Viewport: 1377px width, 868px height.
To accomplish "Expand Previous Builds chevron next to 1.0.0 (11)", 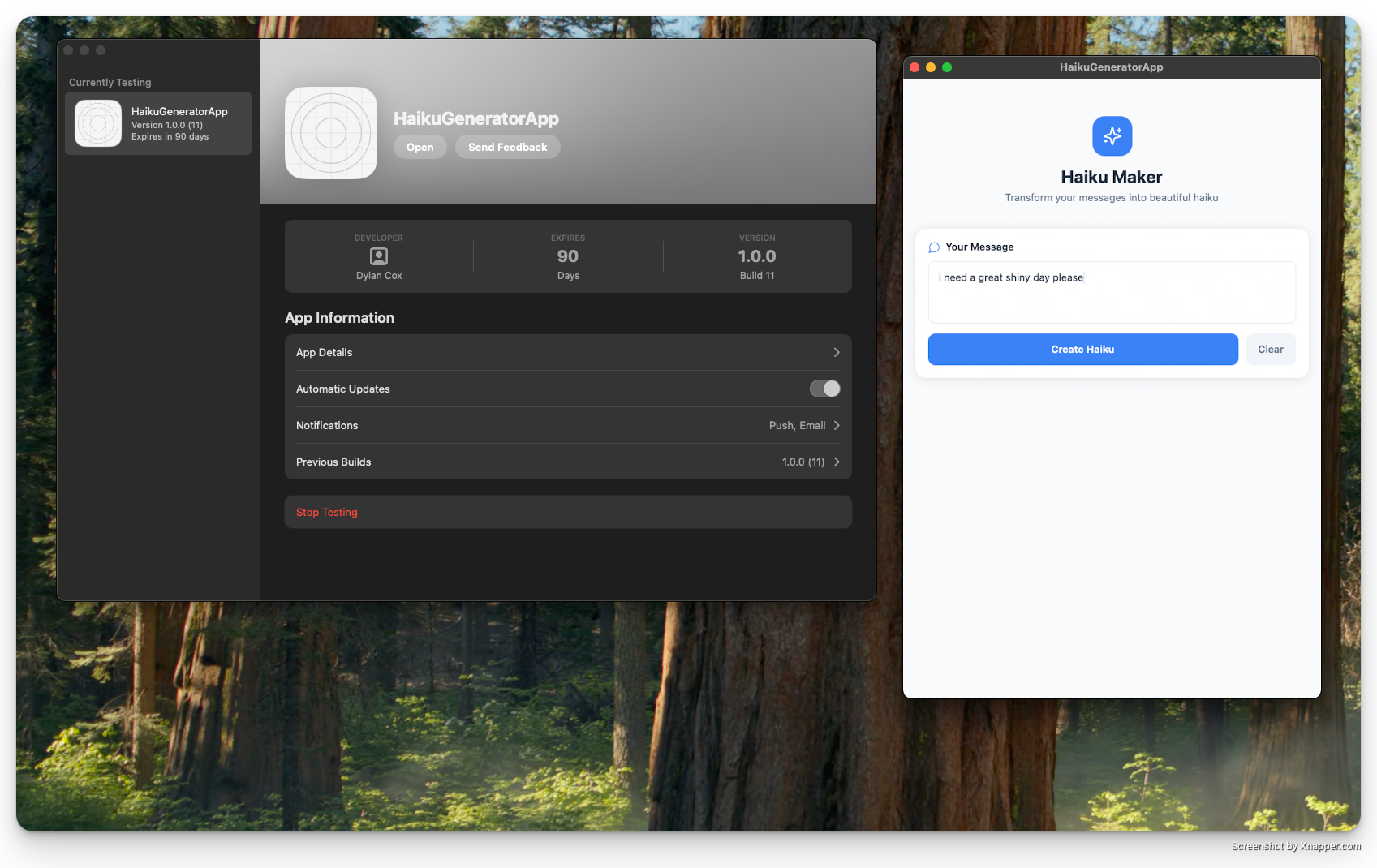I will pos(837,462).
